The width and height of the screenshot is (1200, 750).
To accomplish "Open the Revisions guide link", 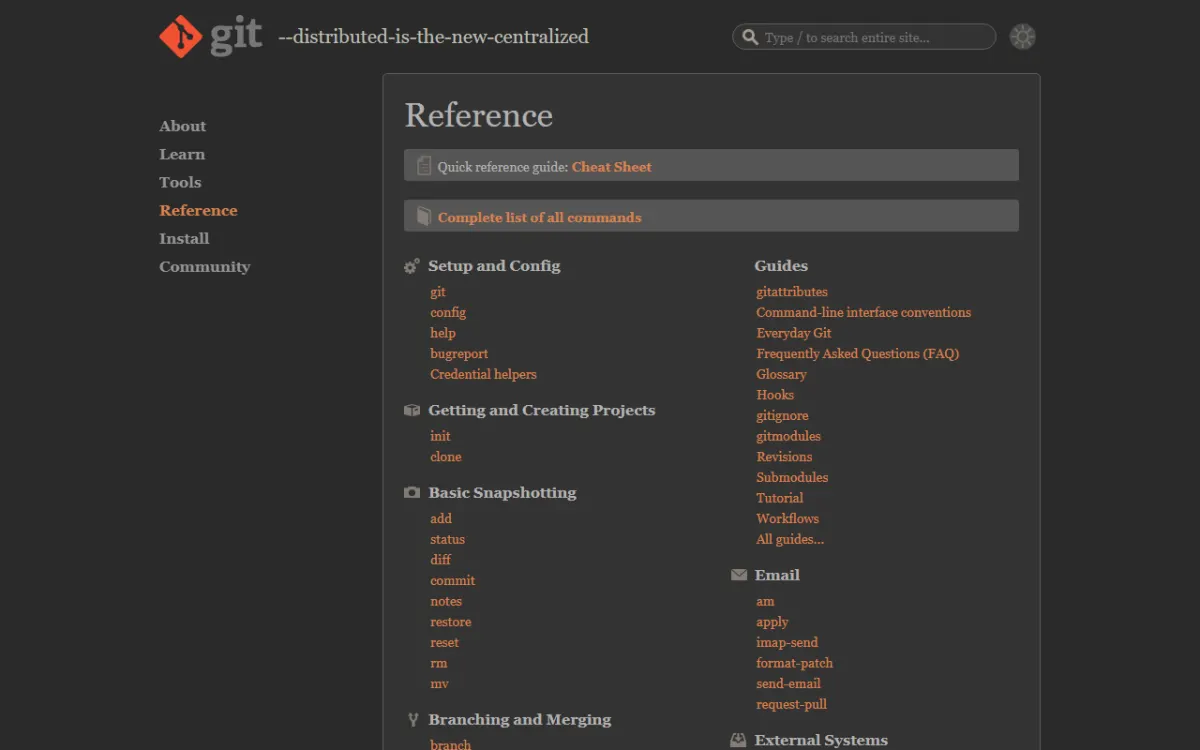I will pyautogui.click(x=784, y=456).
